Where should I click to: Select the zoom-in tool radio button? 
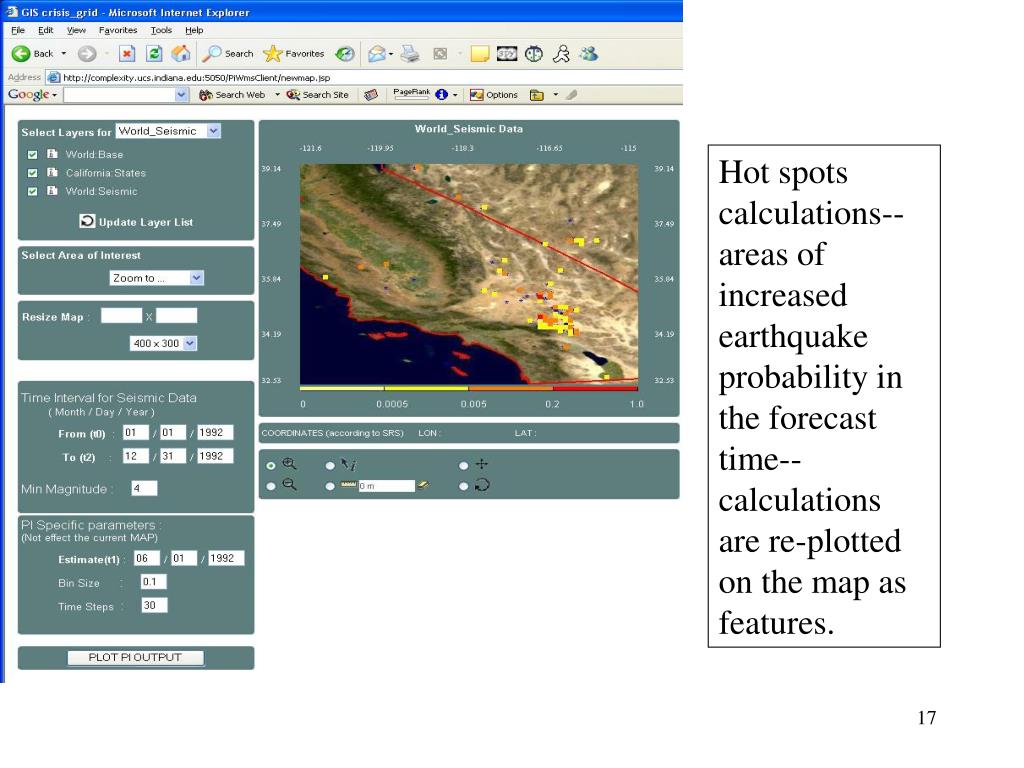click(x=271, y=466)
